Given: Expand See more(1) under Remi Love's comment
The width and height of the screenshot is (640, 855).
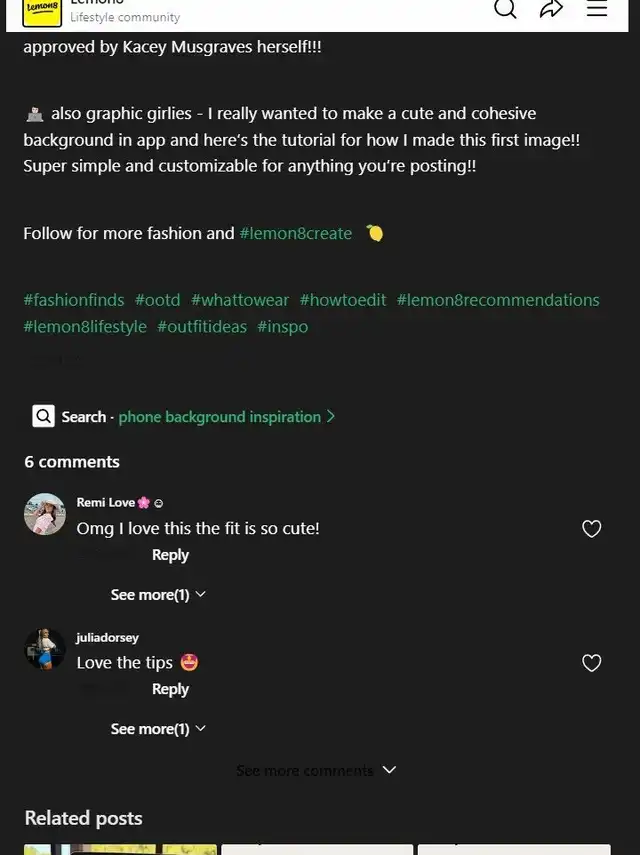Looking at the screenshot, I should click(x=158, y=595).
